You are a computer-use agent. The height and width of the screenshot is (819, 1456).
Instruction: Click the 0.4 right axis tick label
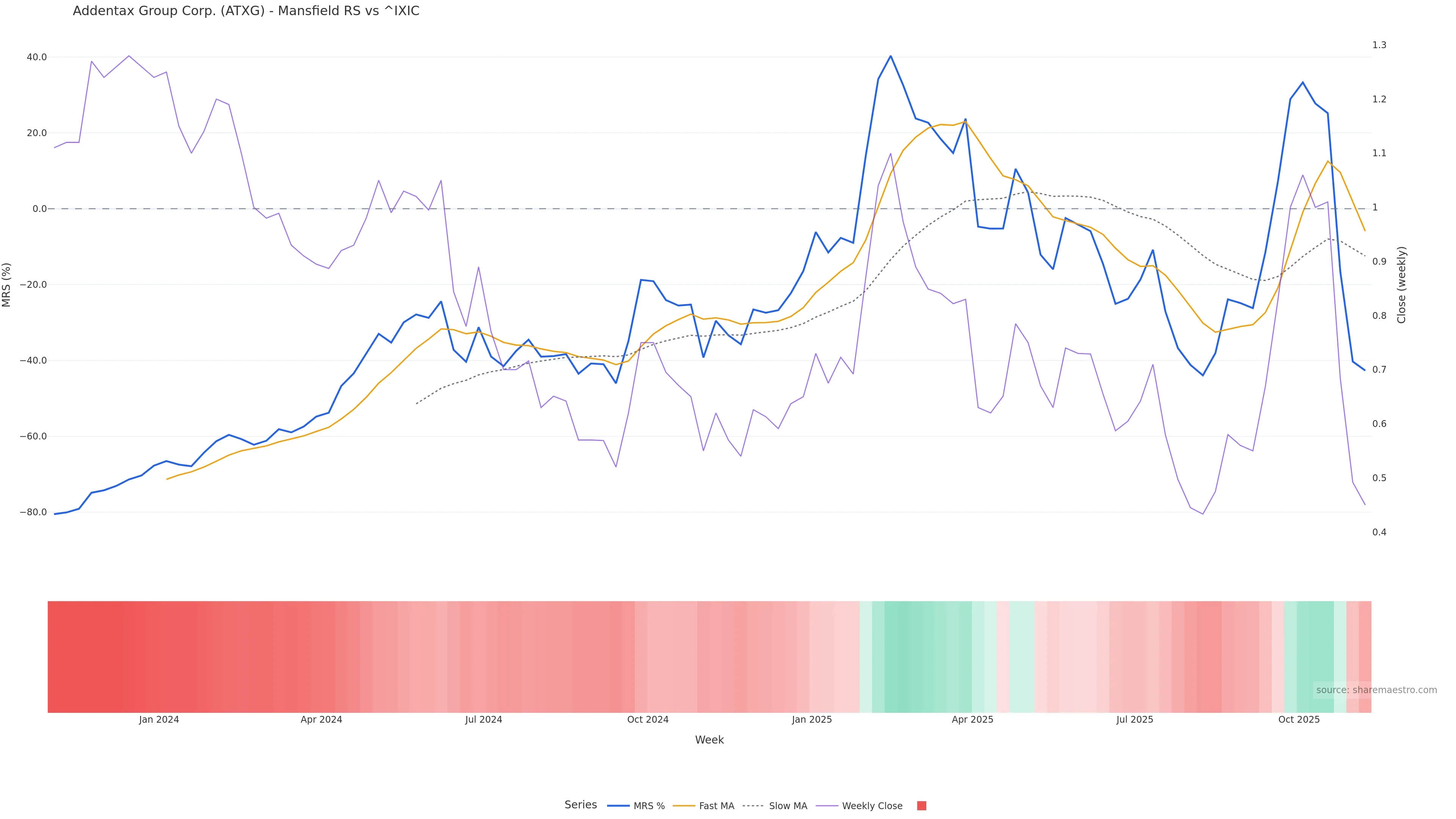[x=1379, y=532]
